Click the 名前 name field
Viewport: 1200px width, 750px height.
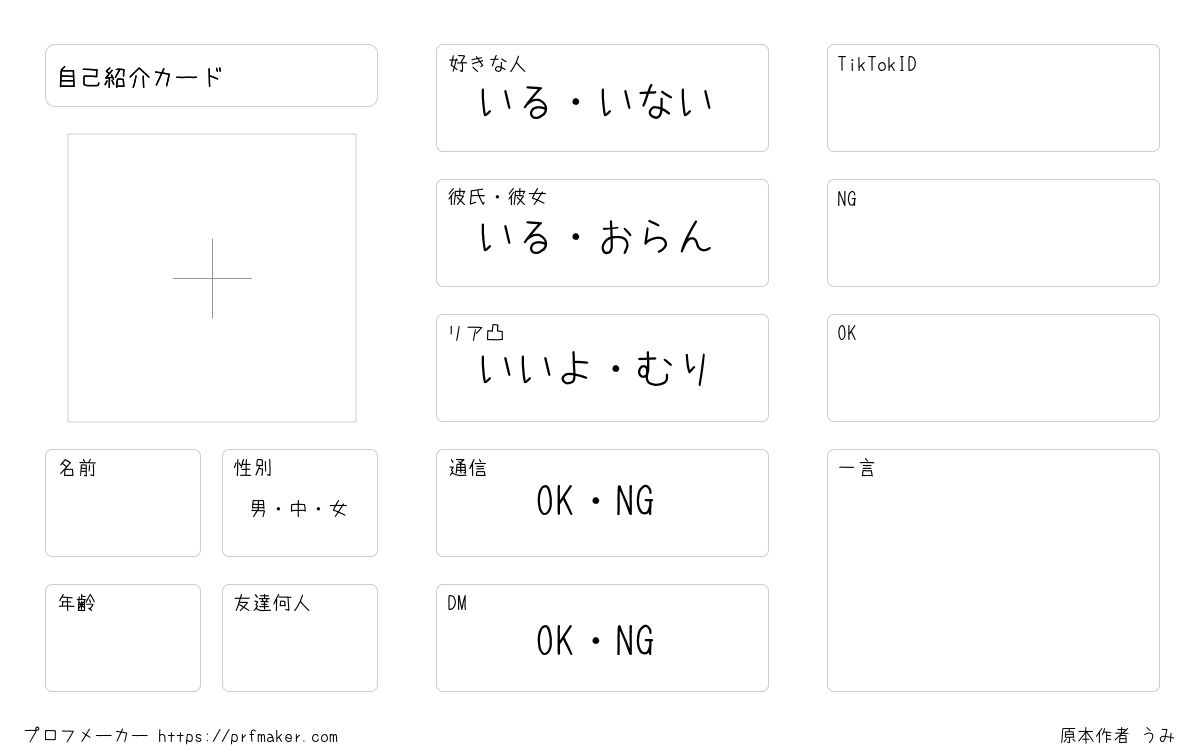pos(123,503)
